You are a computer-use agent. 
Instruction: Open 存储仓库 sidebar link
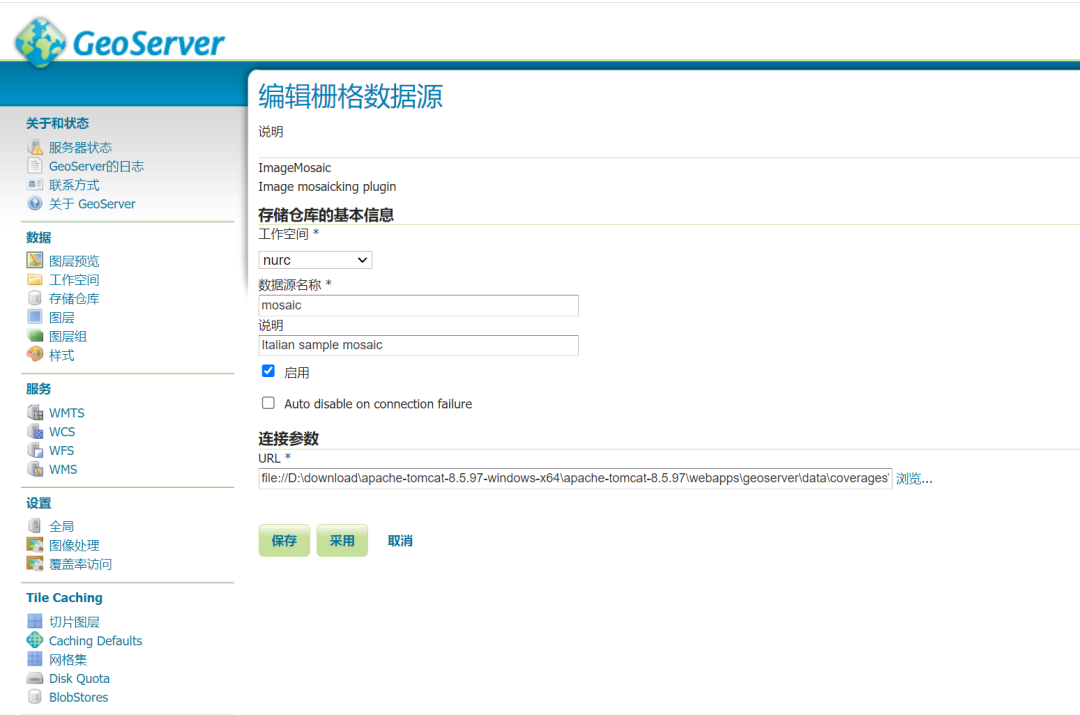74,298
